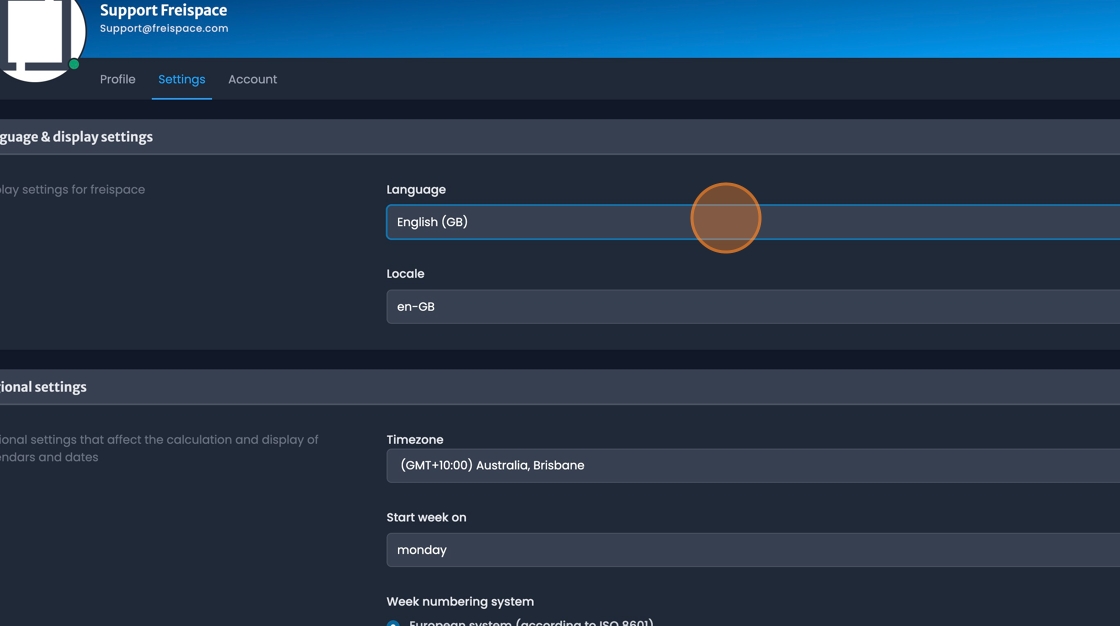
Task: Click the Locale field label
Action: click(405, 273)
